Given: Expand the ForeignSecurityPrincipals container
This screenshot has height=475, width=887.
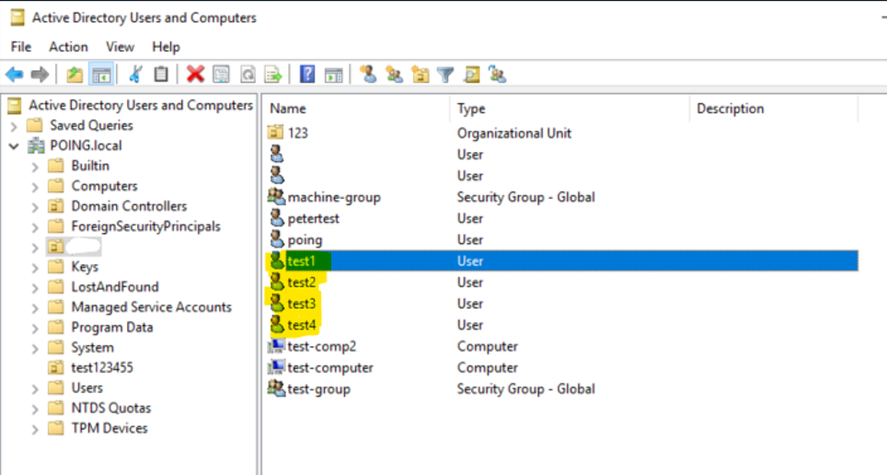Looking at the screenshot, I should coord(35,227).
